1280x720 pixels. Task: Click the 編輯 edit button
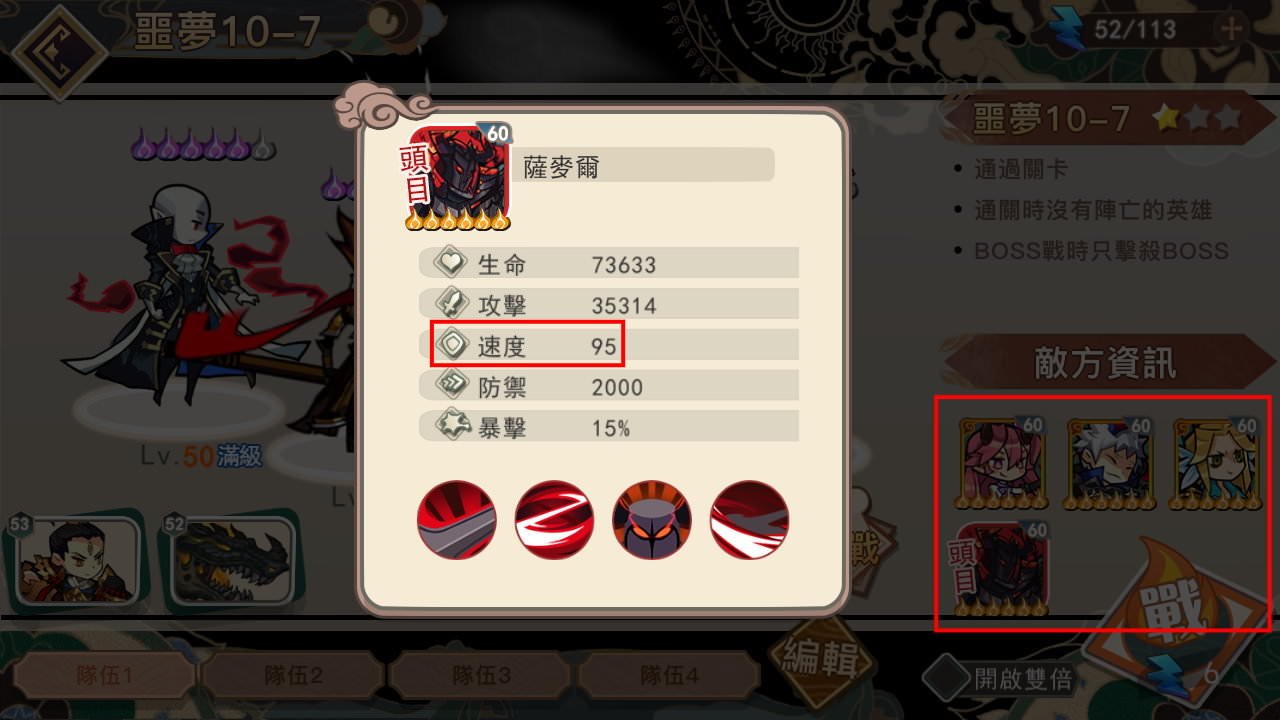point(819,658)
